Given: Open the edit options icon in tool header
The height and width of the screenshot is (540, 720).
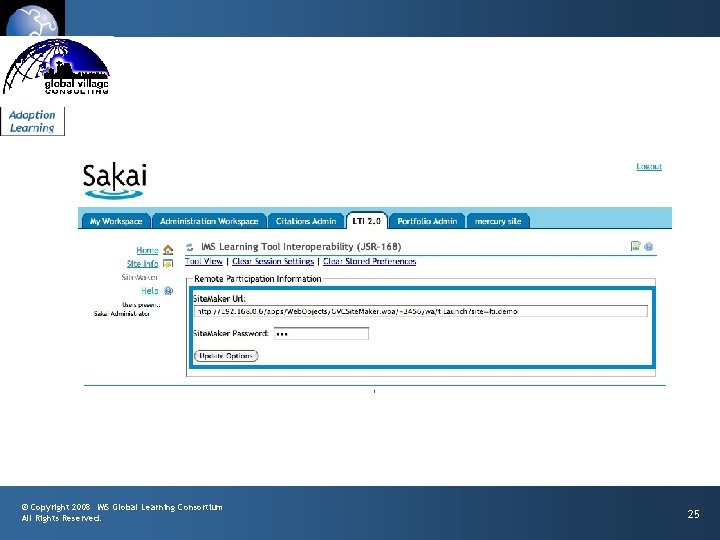Looking at the screenshot, I should [x=636, y=246].
